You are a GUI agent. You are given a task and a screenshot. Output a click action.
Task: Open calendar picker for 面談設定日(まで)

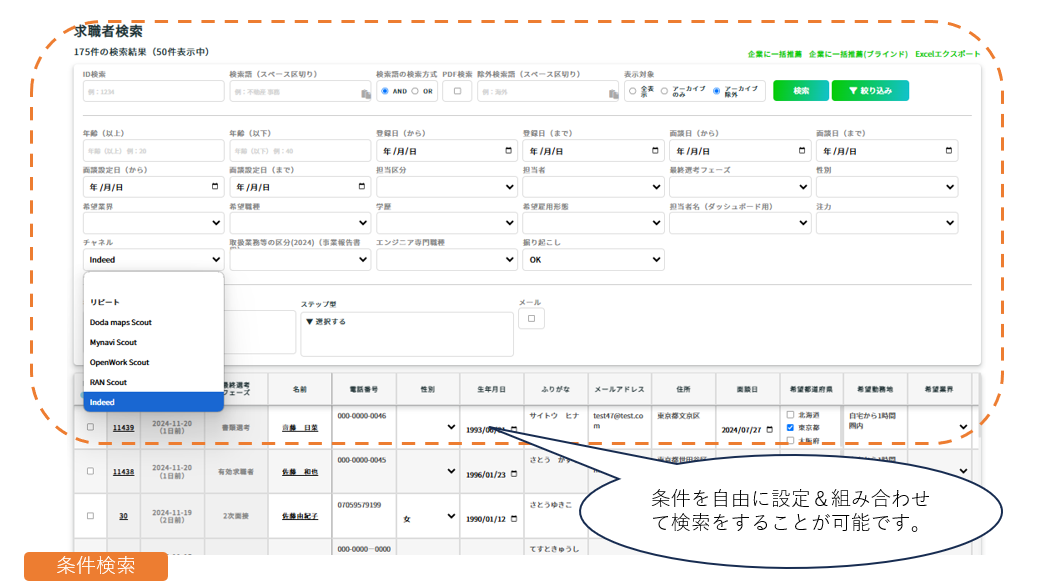pyautogui.click(x=362, y=187)
